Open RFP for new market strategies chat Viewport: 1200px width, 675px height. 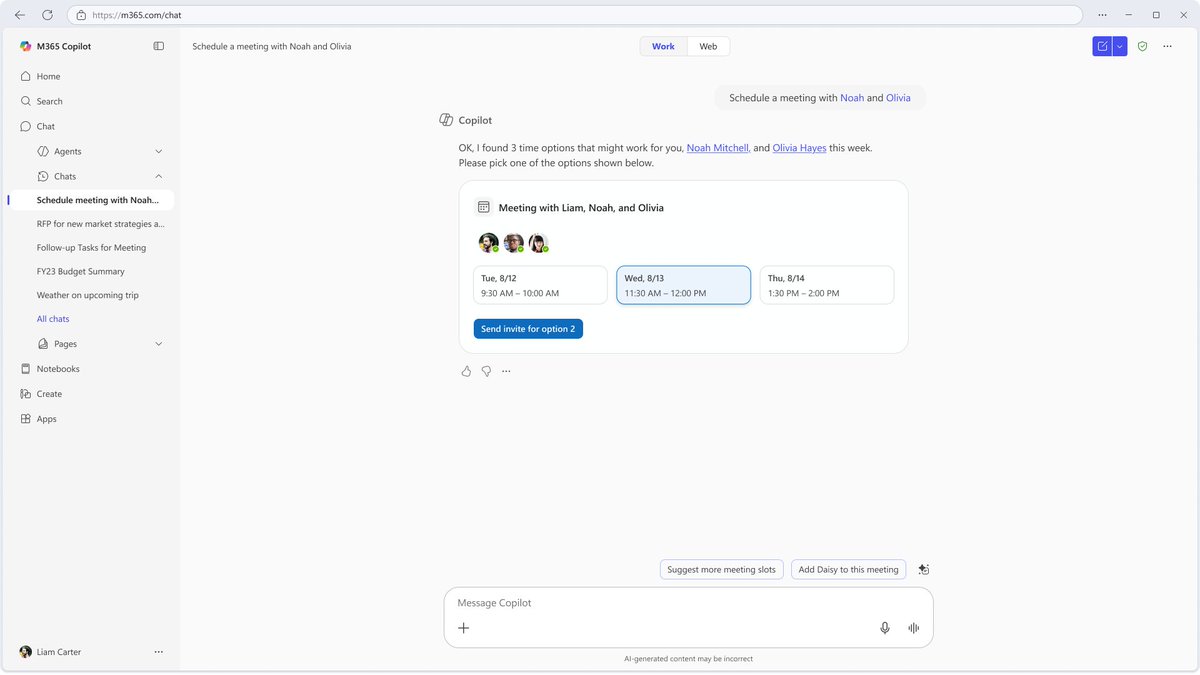[x=100, y=224]
